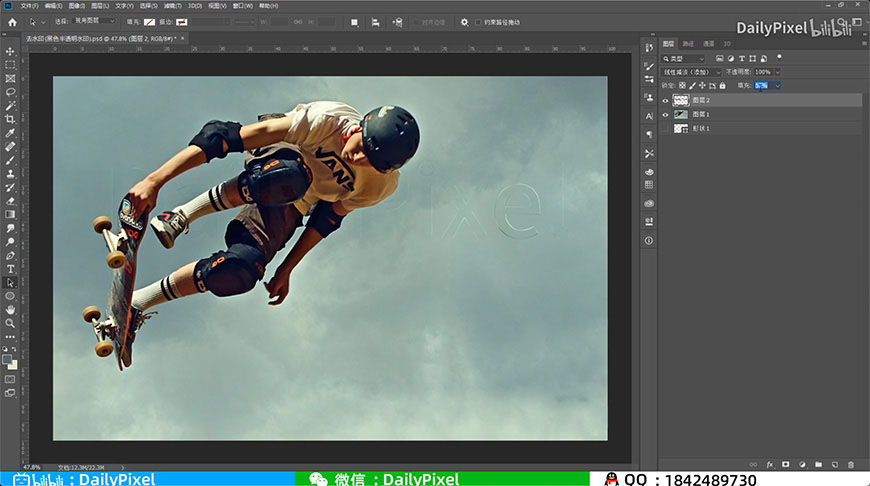The image size is (870, 486).
Task: Hide layer 图层 1
Action: [x=665, y=115]
